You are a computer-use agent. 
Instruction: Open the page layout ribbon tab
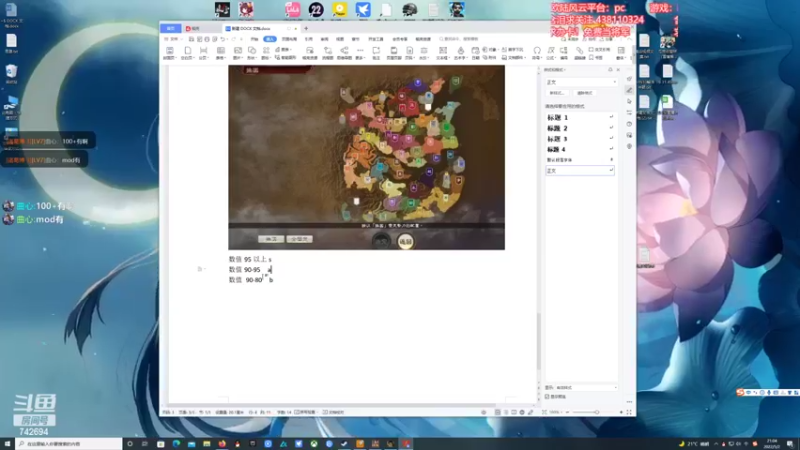click(x=289, y=39)
